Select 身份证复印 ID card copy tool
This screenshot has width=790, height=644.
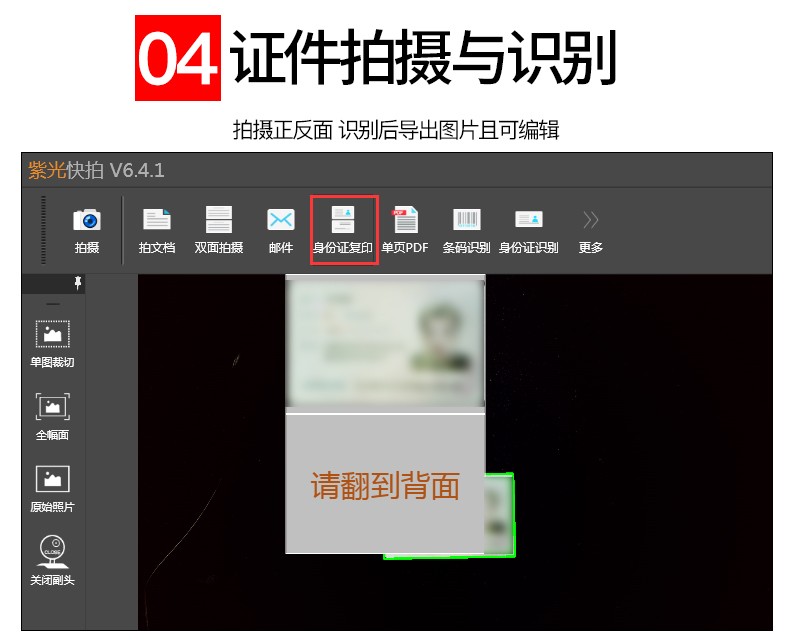344,230
